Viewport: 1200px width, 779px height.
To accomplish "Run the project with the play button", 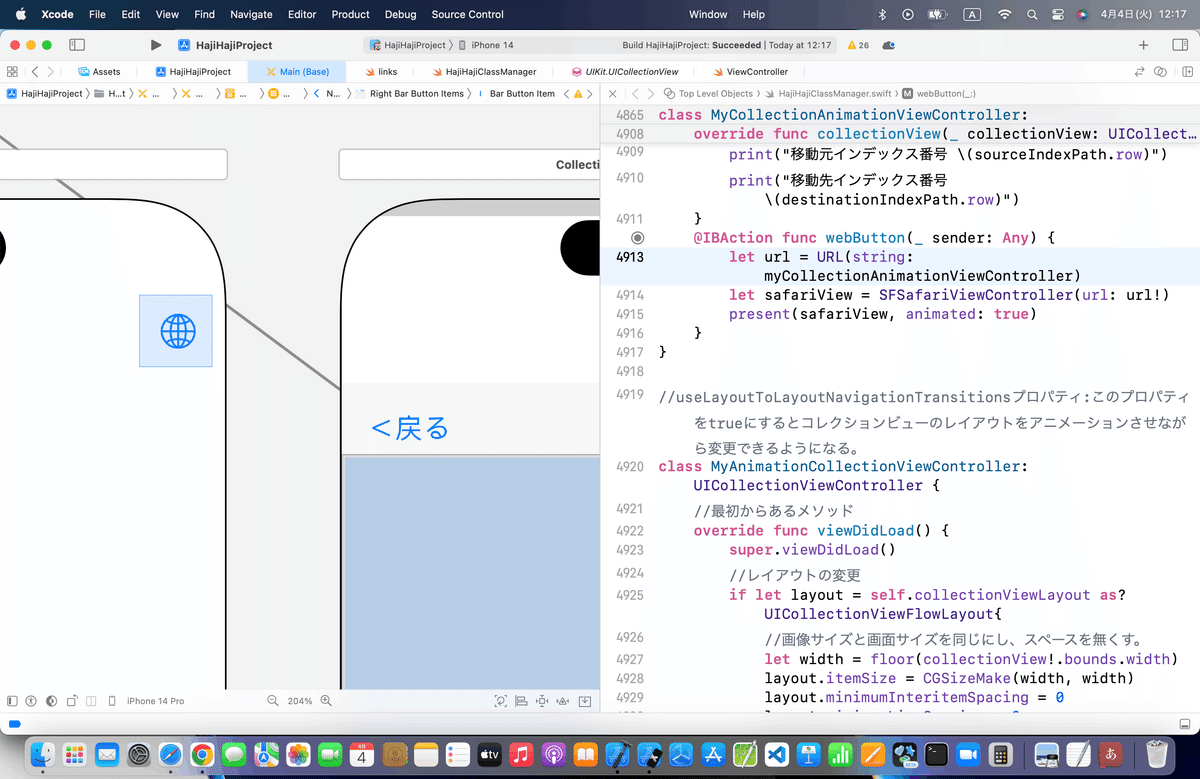I will pos(155,45).
